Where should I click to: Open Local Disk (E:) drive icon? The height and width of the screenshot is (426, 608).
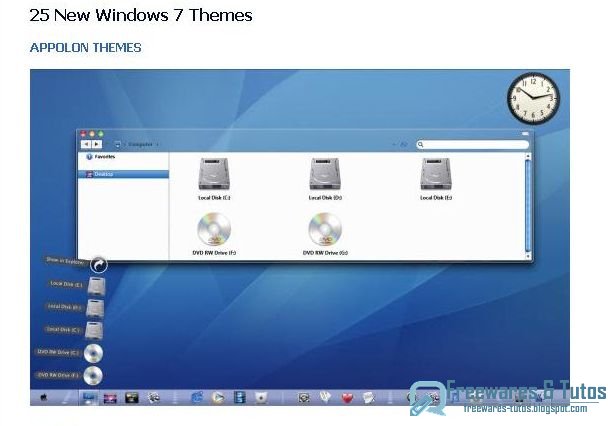click(x=435, y=174)
